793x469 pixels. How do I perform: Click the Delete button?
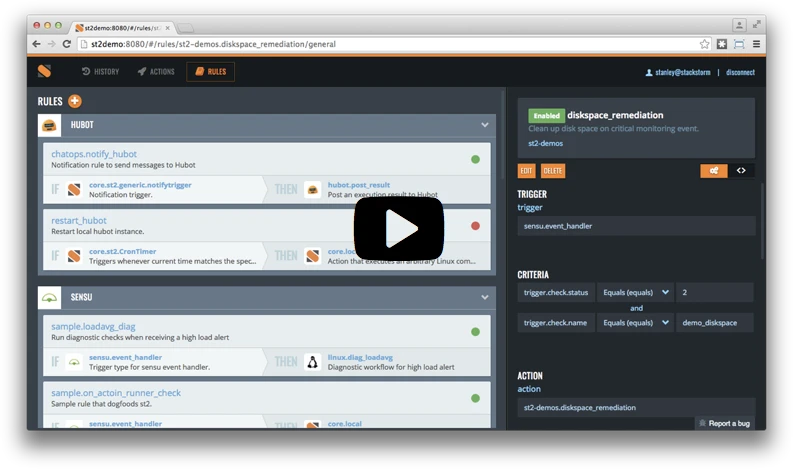click(552, 171)
